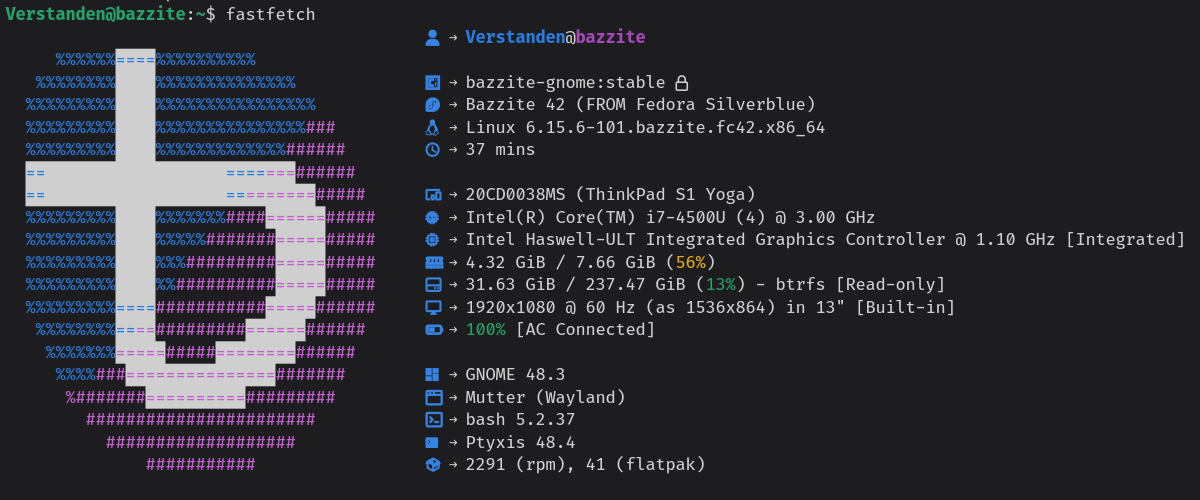Click the padlock icon after bazzite-gnome:stable
Viewport: 1200px width, 500px height.
(x=681, y=83)
